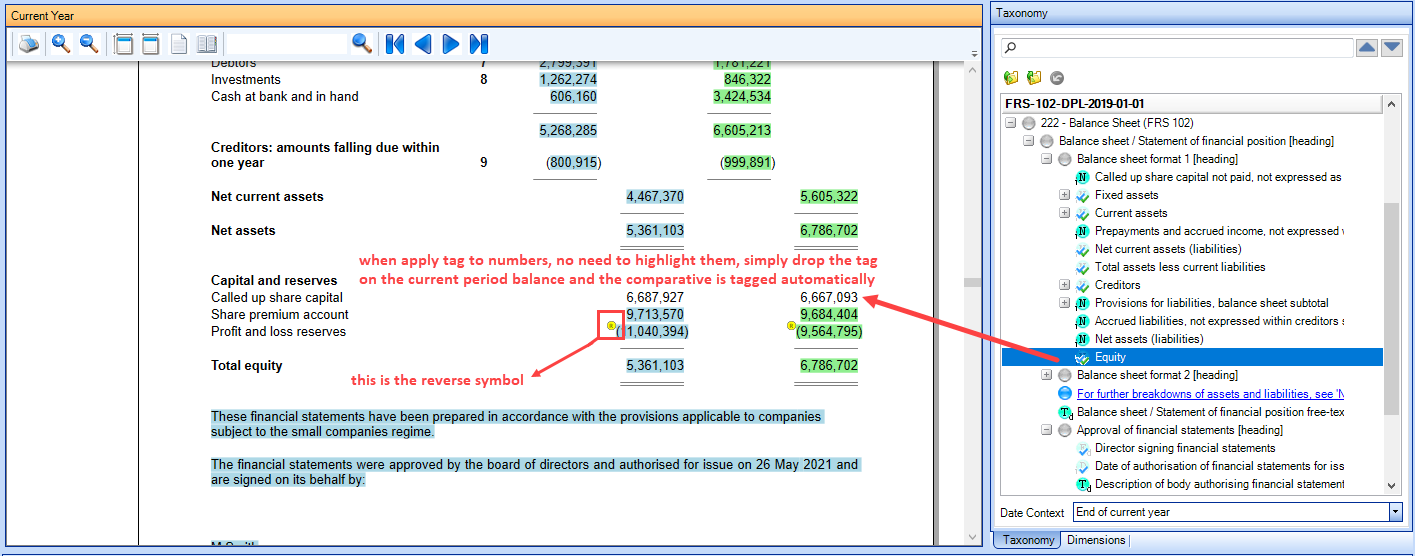Click the taxonomy search down arrow button
1415x556 pixels.
coord(1392,48)
